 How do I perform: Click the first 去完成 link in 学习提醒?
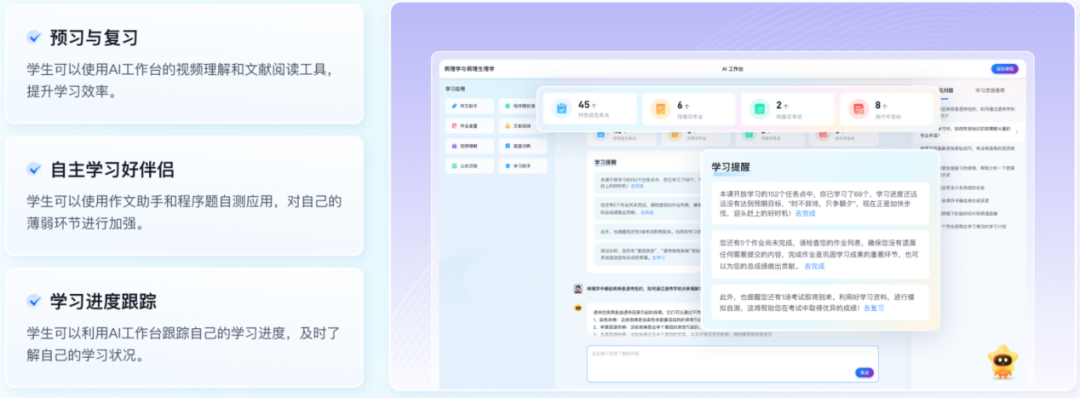[x=805, y=213]
